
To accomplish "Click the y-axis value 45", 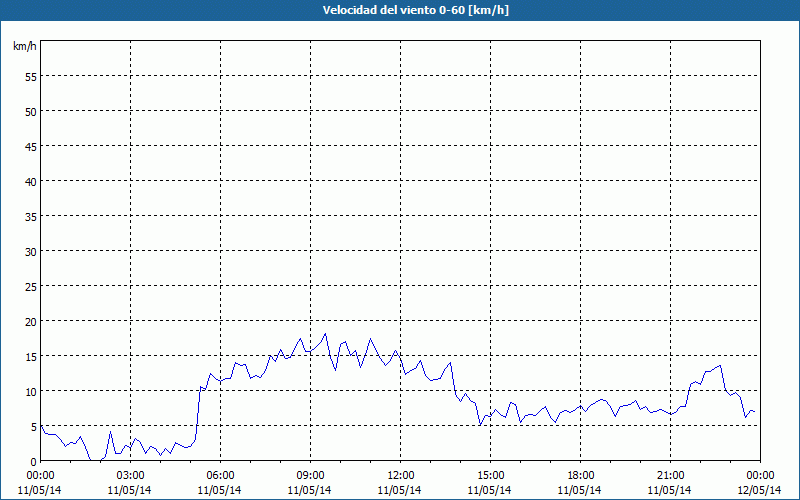I will (31, 146).
